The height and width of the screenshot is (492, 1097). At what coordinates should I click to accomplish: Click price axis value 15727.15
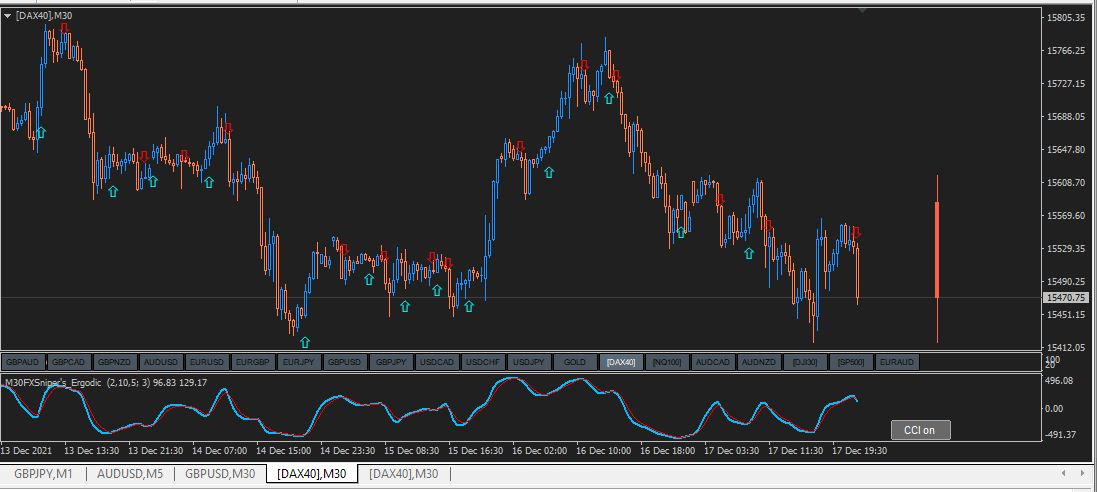coord(1068,83)
